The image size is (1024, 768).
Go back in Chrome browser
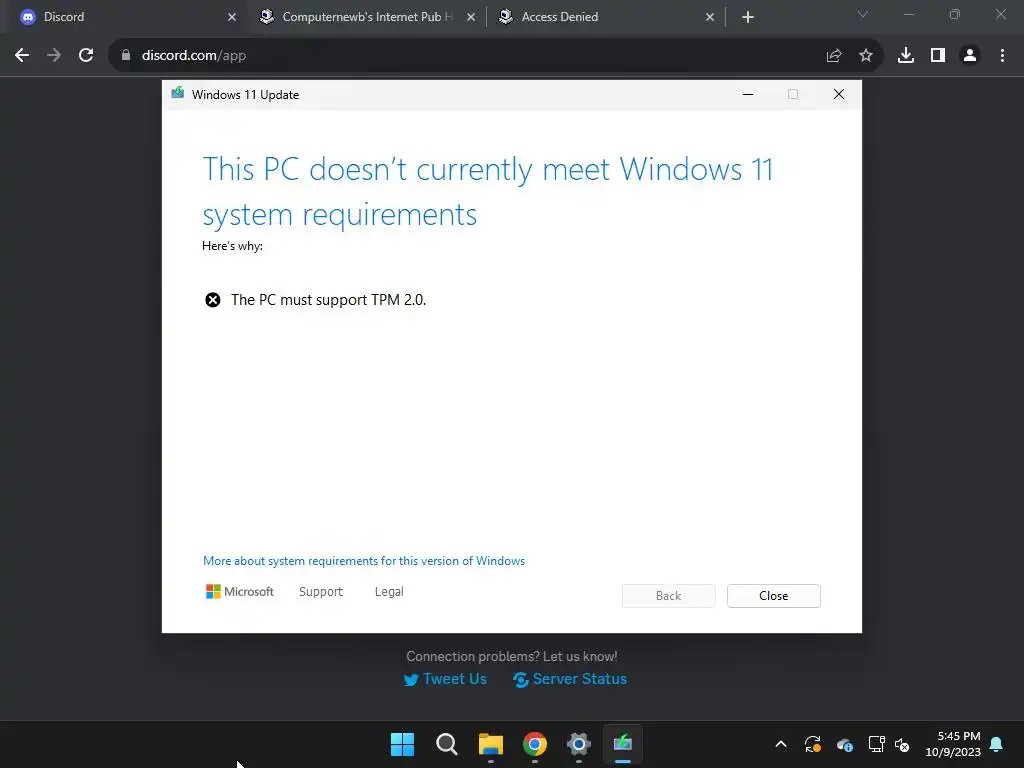tap(22, 56)
